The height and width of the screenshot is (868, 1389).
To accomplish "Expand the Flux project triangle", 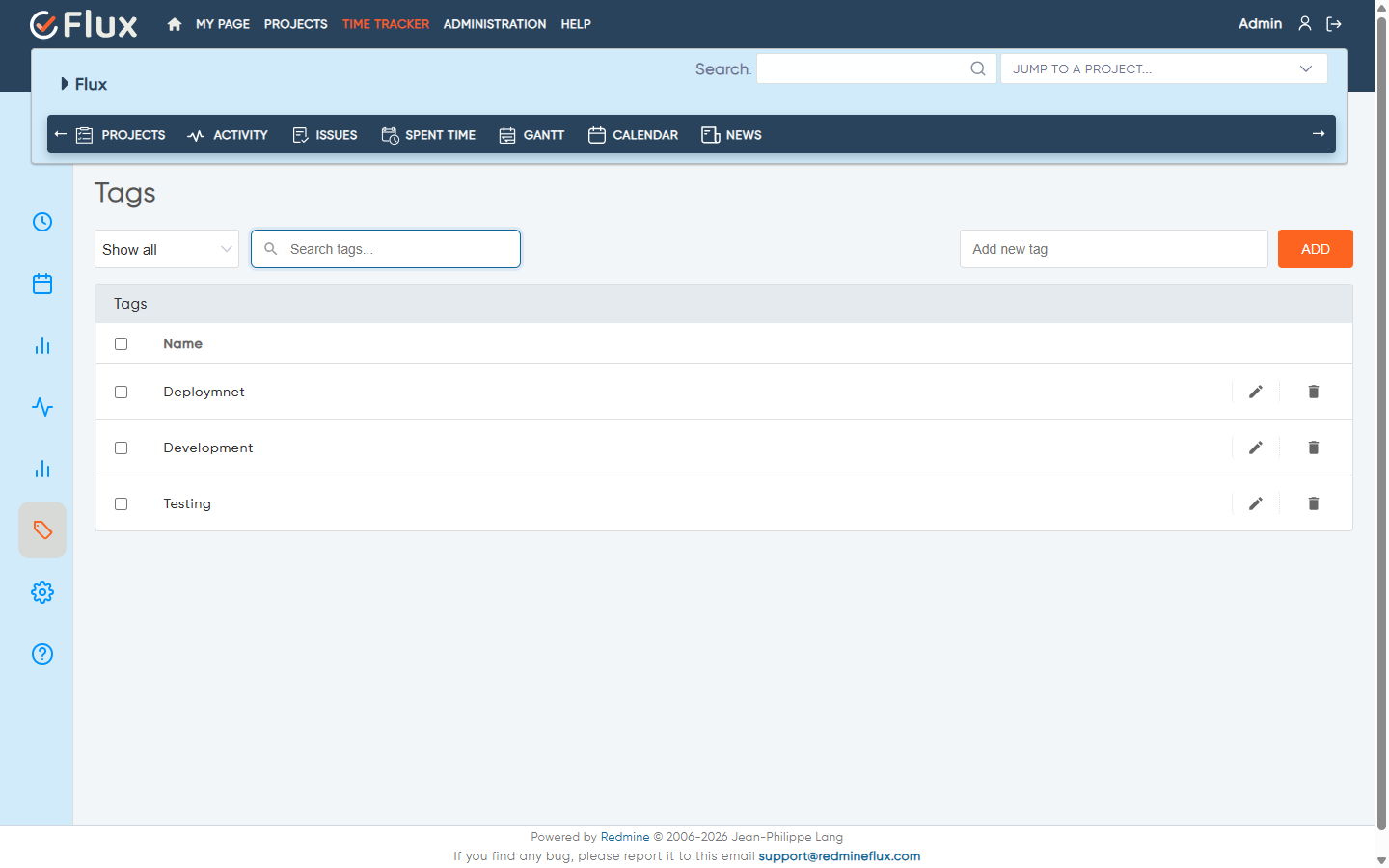I will tap(65, 84).
